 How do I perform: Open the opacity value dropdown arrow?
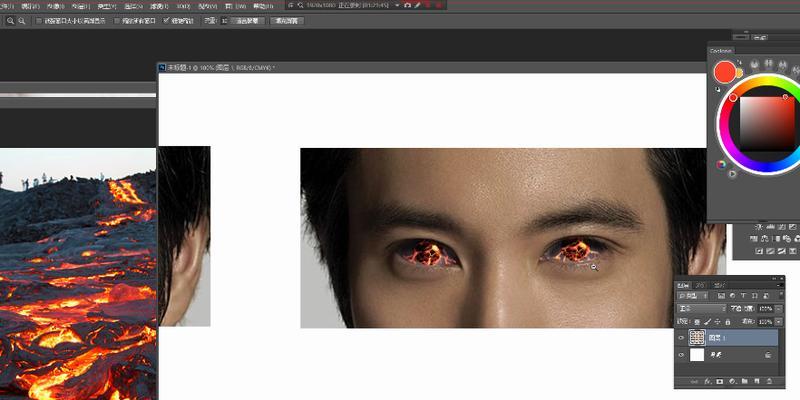click(x=779, y=309)
